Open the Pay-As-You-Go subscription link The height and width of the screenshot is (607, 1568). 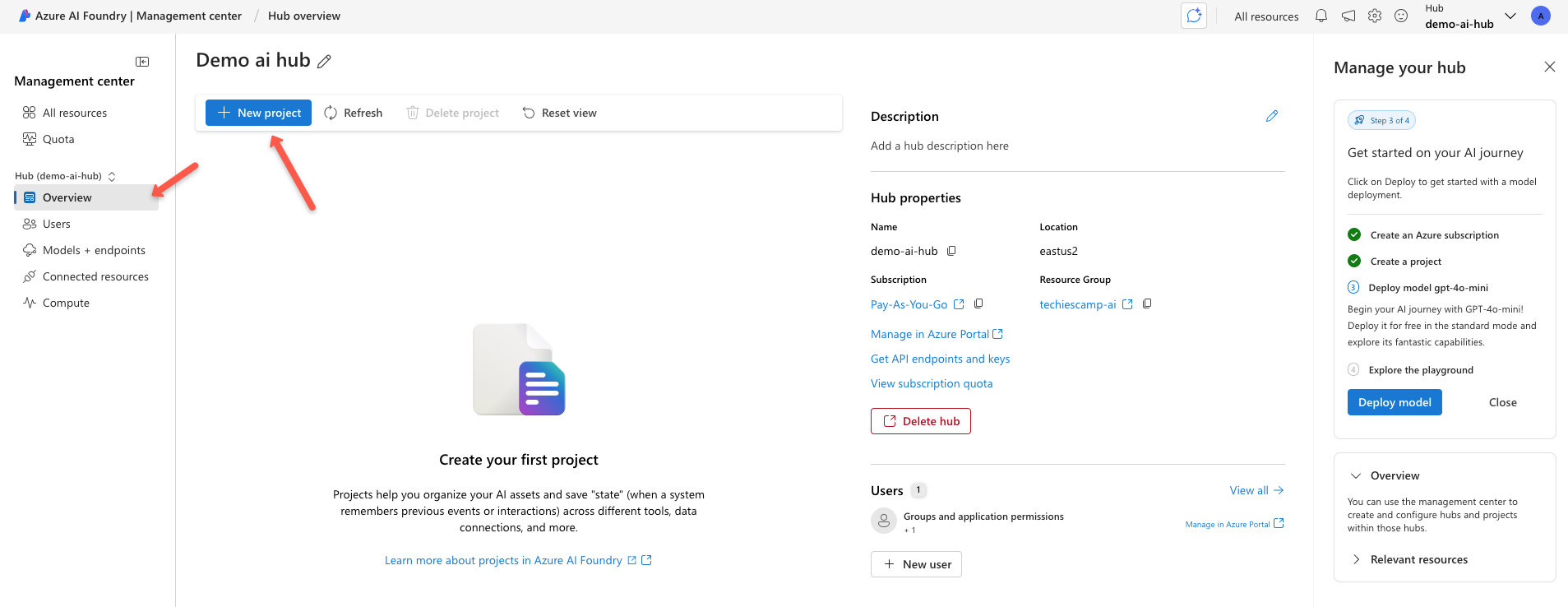pyautogui.click(x=909, y=304)
